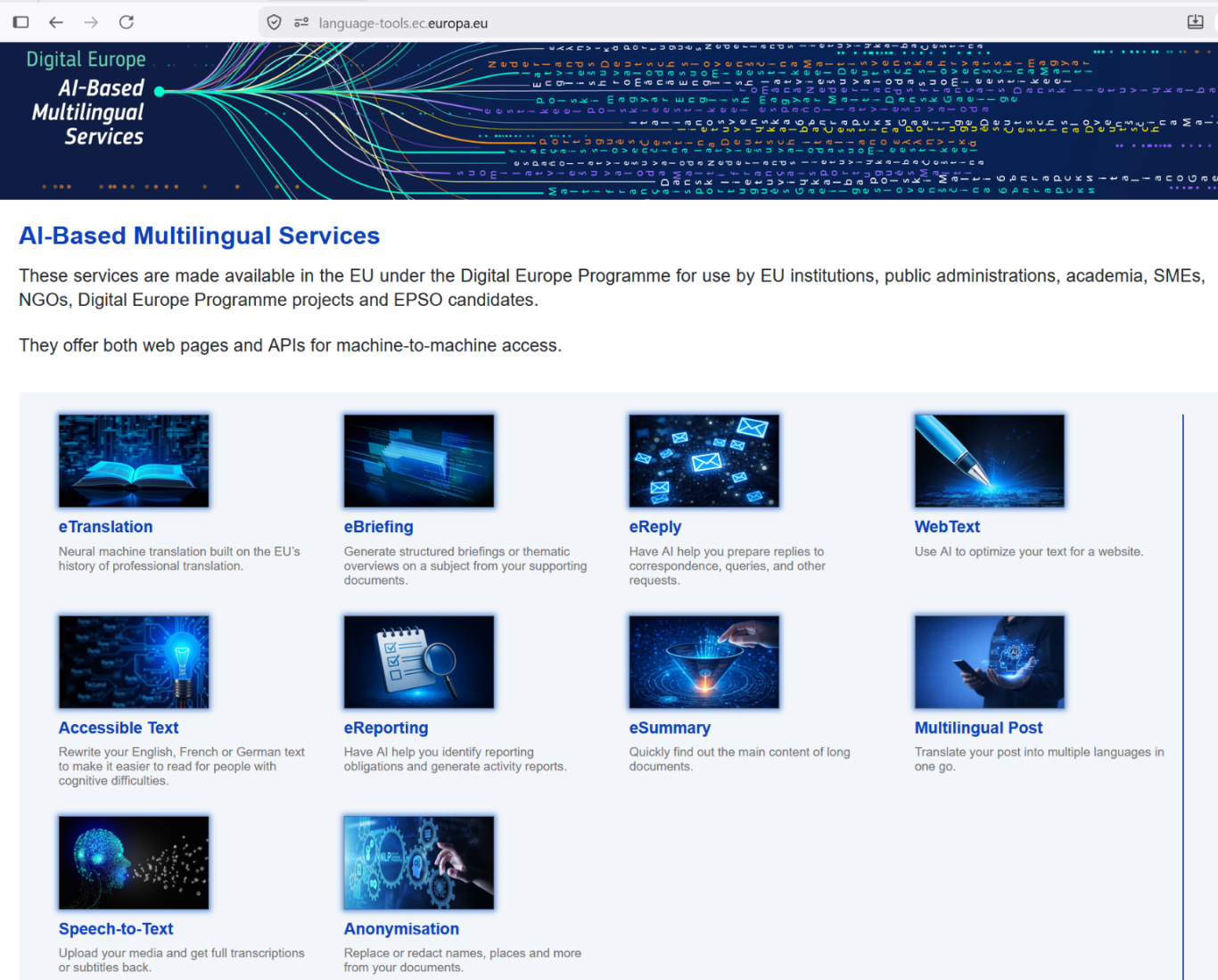This screenshot has height=980, width=1218.
Task: Open the WebText link
Action: (x=947, y=527)
